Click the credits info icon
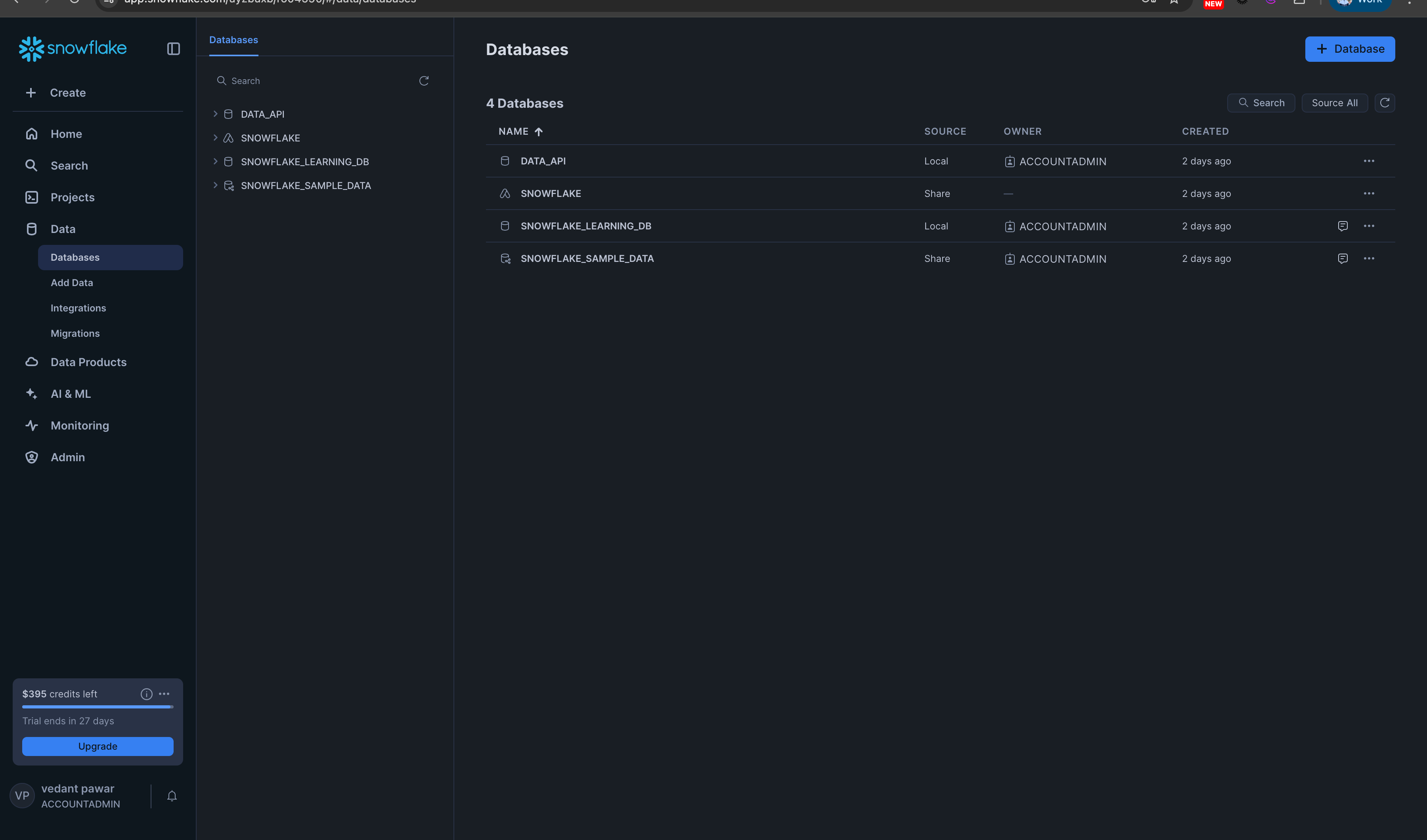Screen dimensions: 1427x840 146,694
